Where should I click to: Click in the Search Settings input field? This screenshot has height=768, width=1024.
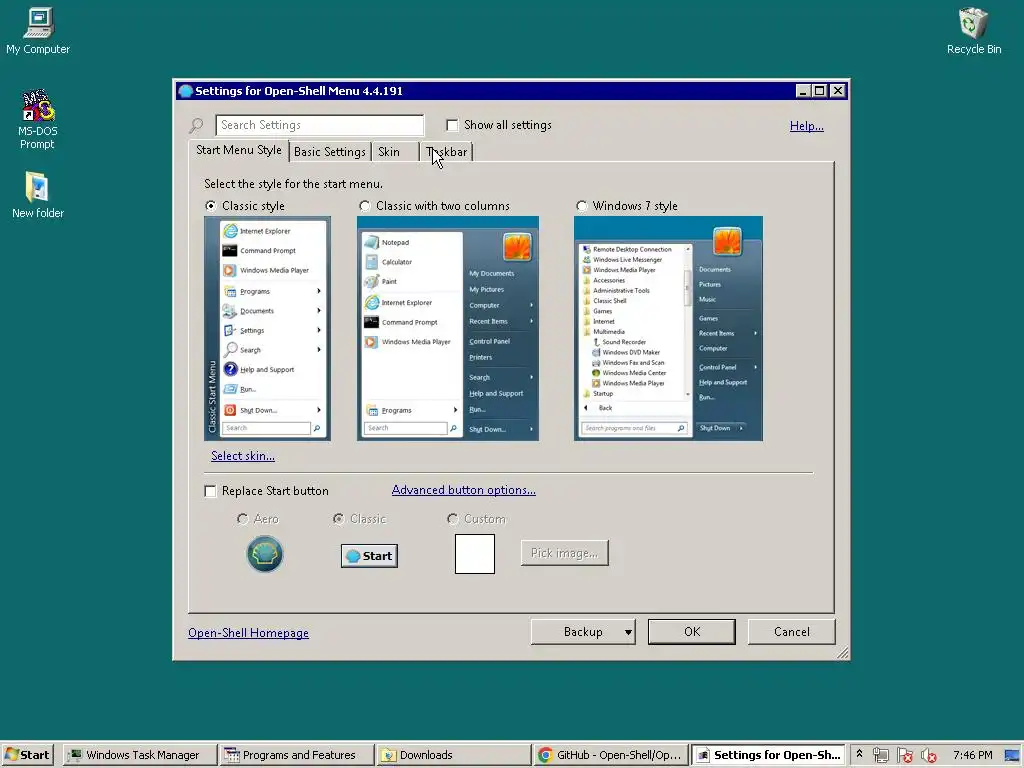coord(319,125)
